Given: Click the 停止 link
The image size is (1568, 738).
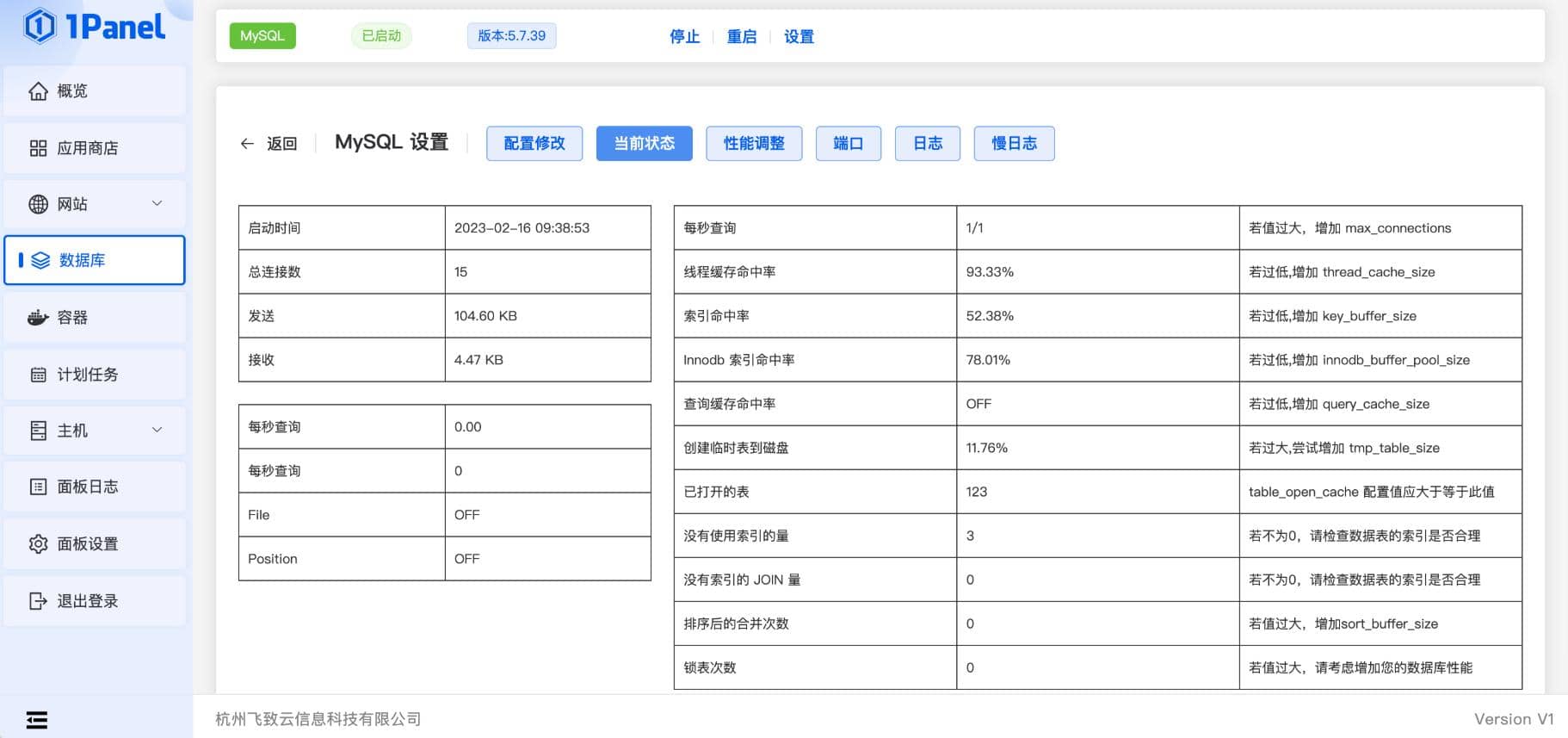Looking at the screenshot, I should pos(685,36).
